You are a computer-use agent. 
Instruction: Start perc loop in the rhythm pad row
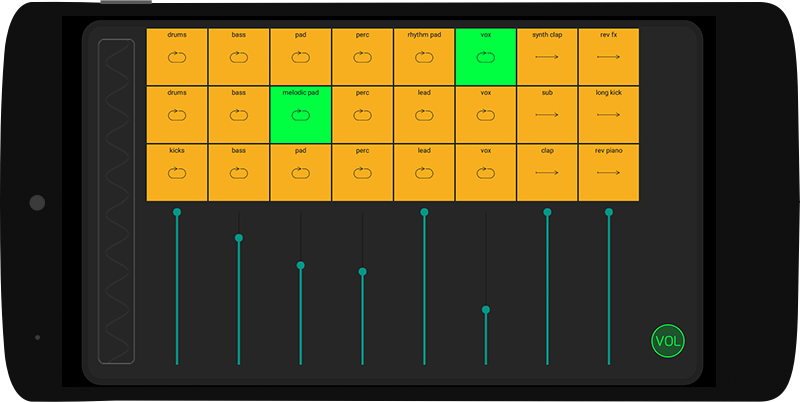pos(362,57)
